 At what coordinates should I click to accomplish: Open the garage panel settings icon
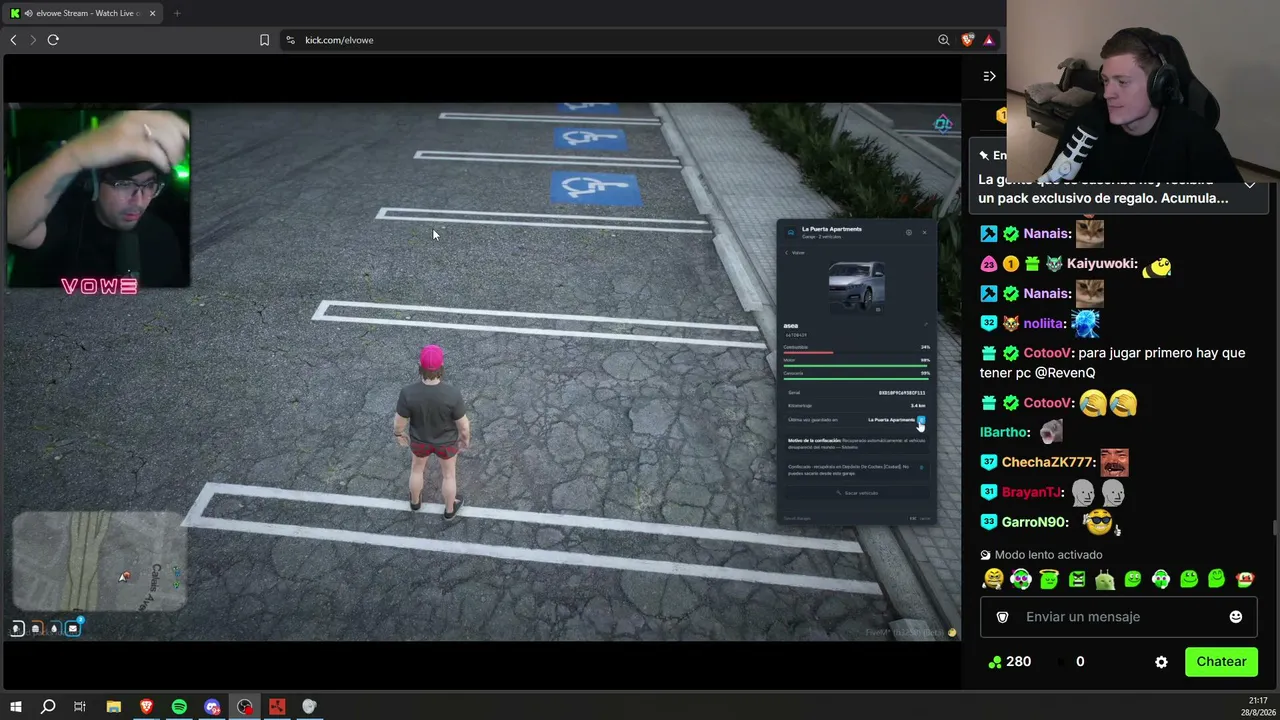click(909, 233)
